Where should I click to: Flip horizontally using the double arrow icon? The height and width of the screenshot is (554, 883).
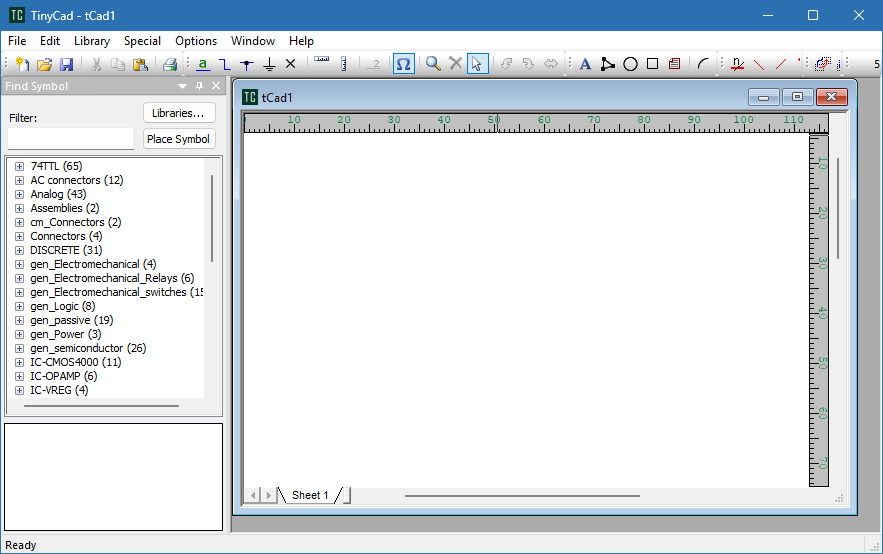tap(551, 64)
